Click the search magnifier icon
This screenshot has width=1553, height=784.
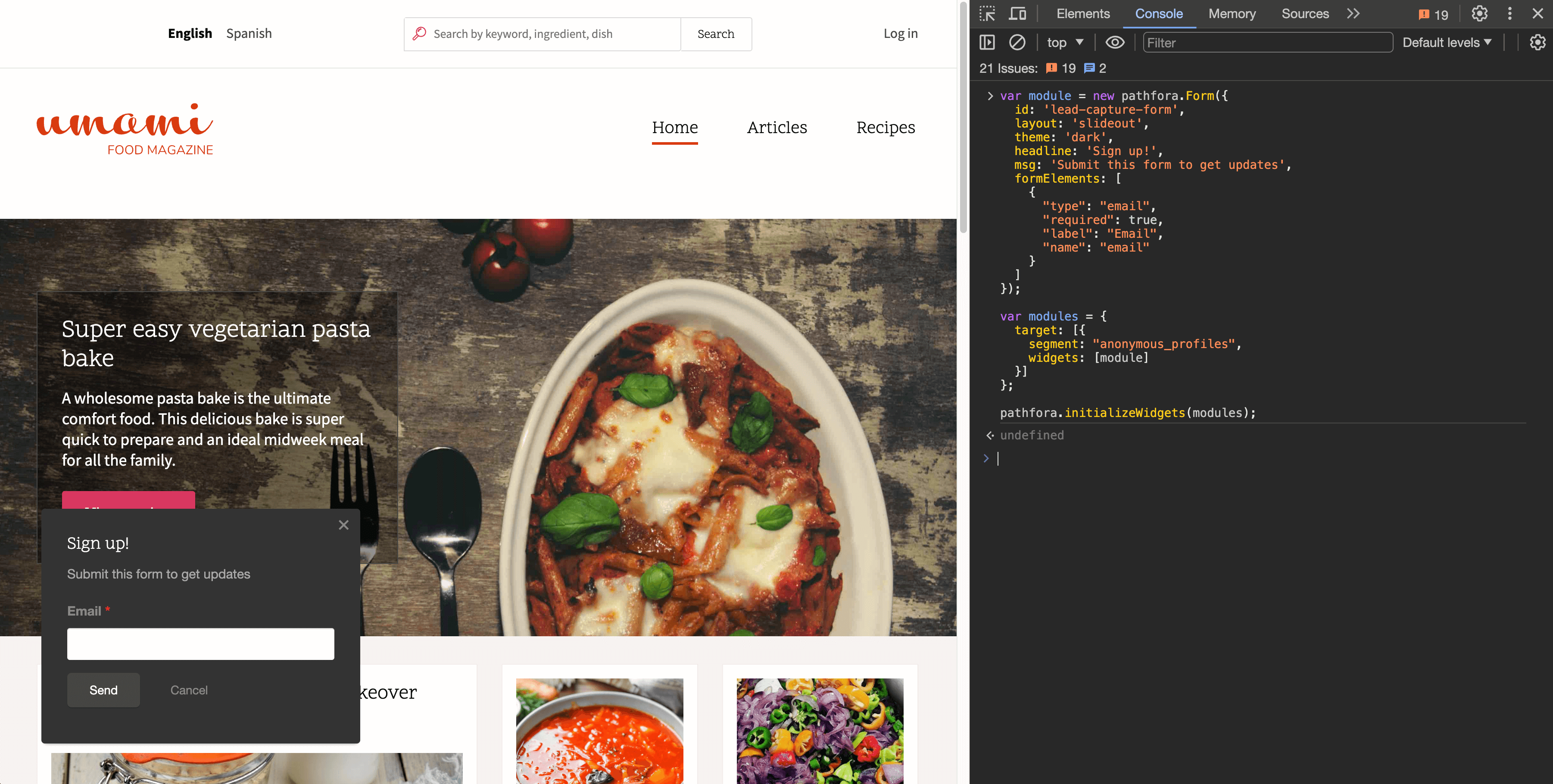(x=420, y=34)
